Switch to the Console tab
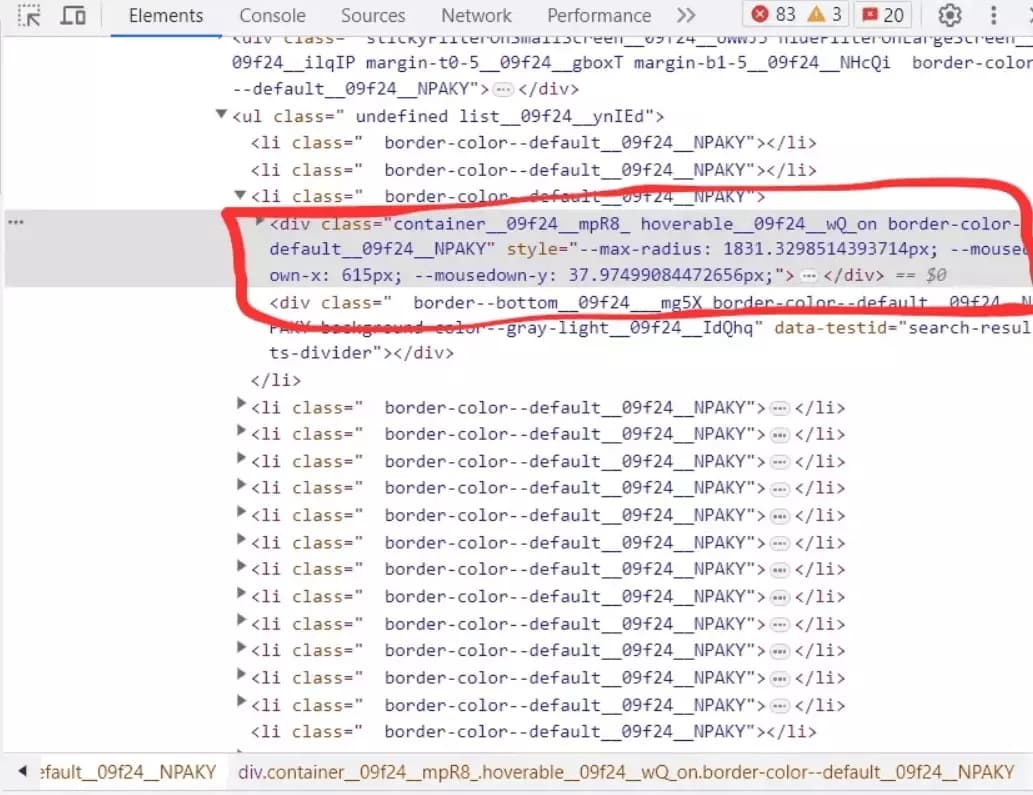Screen dimensions: 1033x795 pyautogui.click(x=271, y=15)
